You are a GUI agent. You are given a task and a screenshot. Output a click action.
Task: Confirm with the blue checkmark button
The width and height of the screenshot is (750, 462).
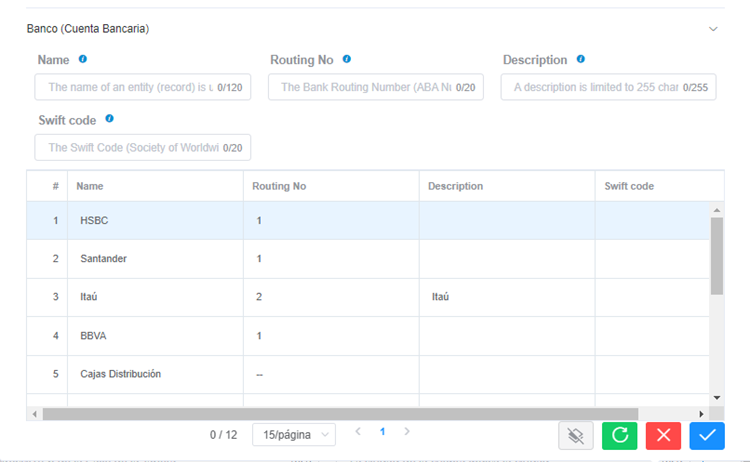pyautogui.click(x=706, y=435)
